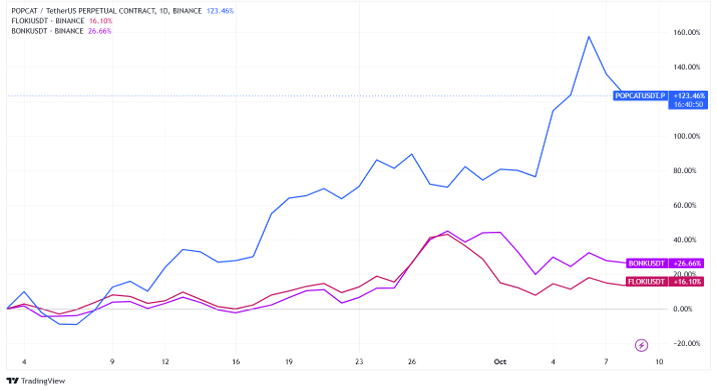Select the BONKUSDT · BINANCE legend entry

[47, 31]
